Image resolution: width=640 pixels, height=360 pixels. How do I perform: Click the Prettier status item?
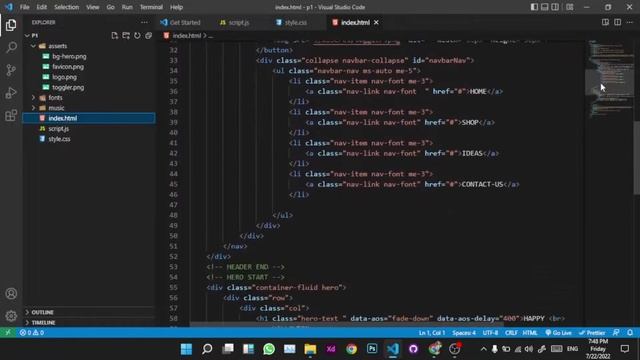point(592,333)
